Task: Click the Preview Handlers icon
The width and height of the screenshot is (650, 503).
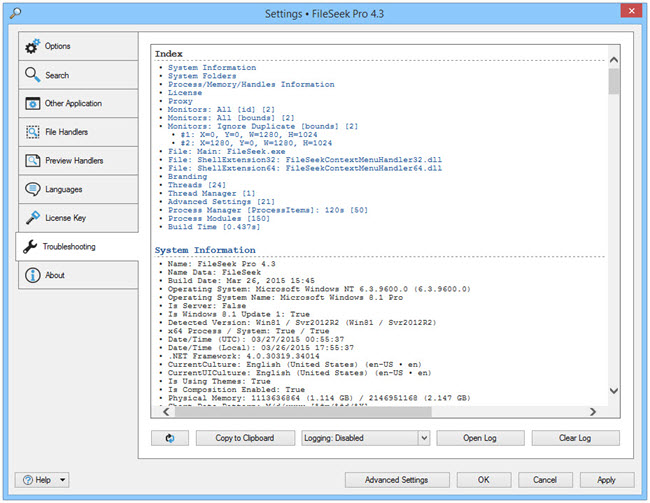Action: [32, 160]
